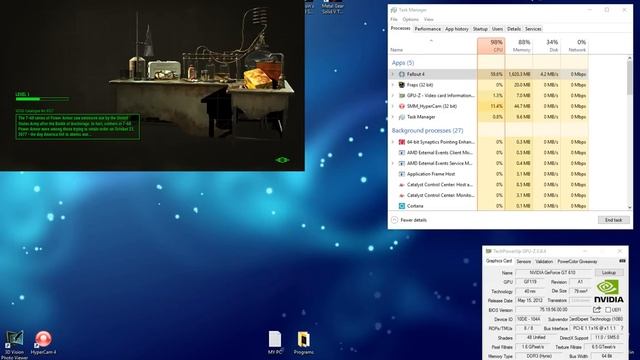The width and height of the screenshot is (640, 360).
Task: Click the Fraps (32 bit) process icon
Action: tap(402, 85)
